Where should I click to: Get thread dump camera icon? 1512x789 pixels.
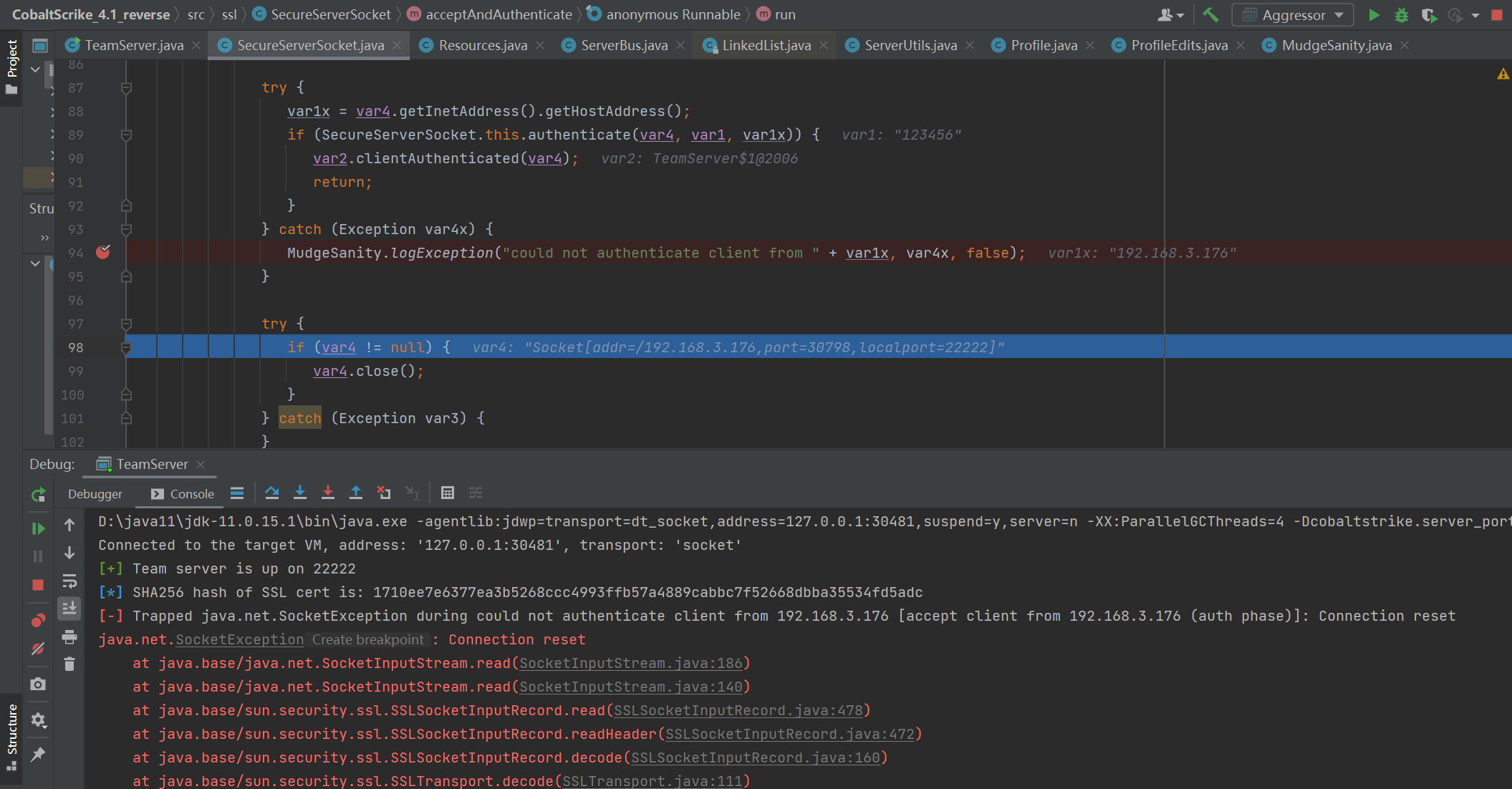39,684
